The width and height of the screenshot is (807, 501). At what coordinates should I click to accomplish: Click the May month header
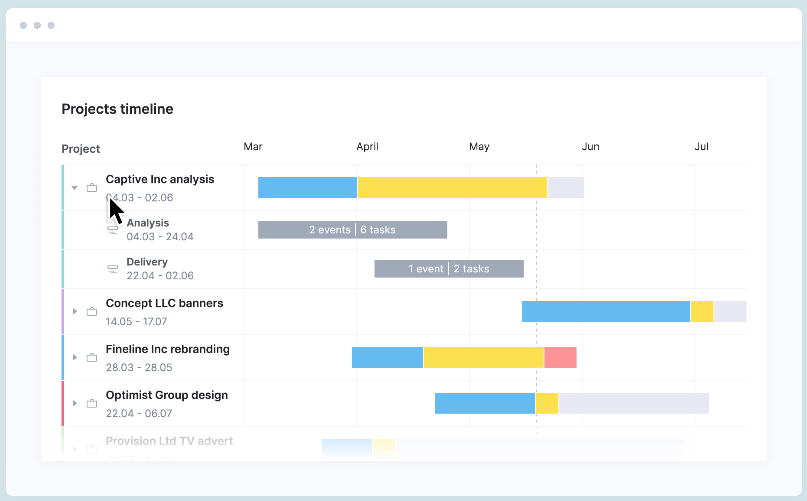[479, 147]
